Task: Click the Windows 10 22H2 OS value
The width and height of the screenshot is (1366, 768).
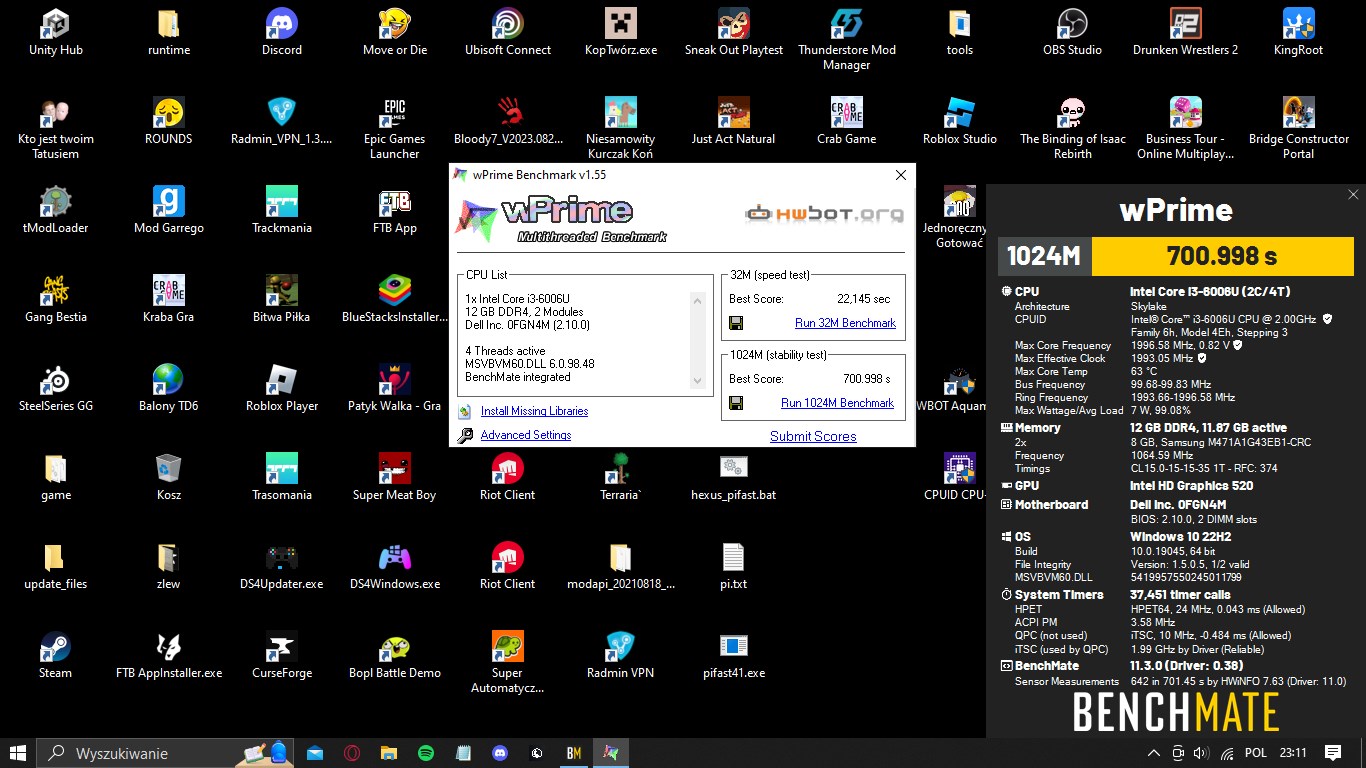Action: (x=1180, y=537)
